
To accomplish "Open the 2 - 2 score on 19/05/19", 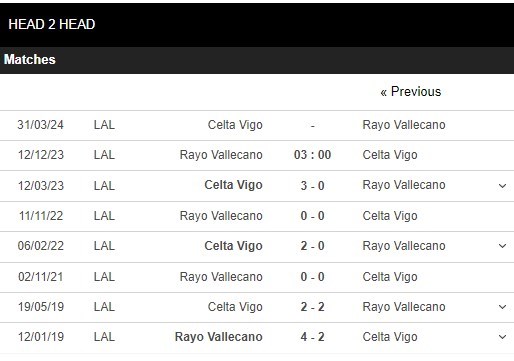I will (312, 307).
